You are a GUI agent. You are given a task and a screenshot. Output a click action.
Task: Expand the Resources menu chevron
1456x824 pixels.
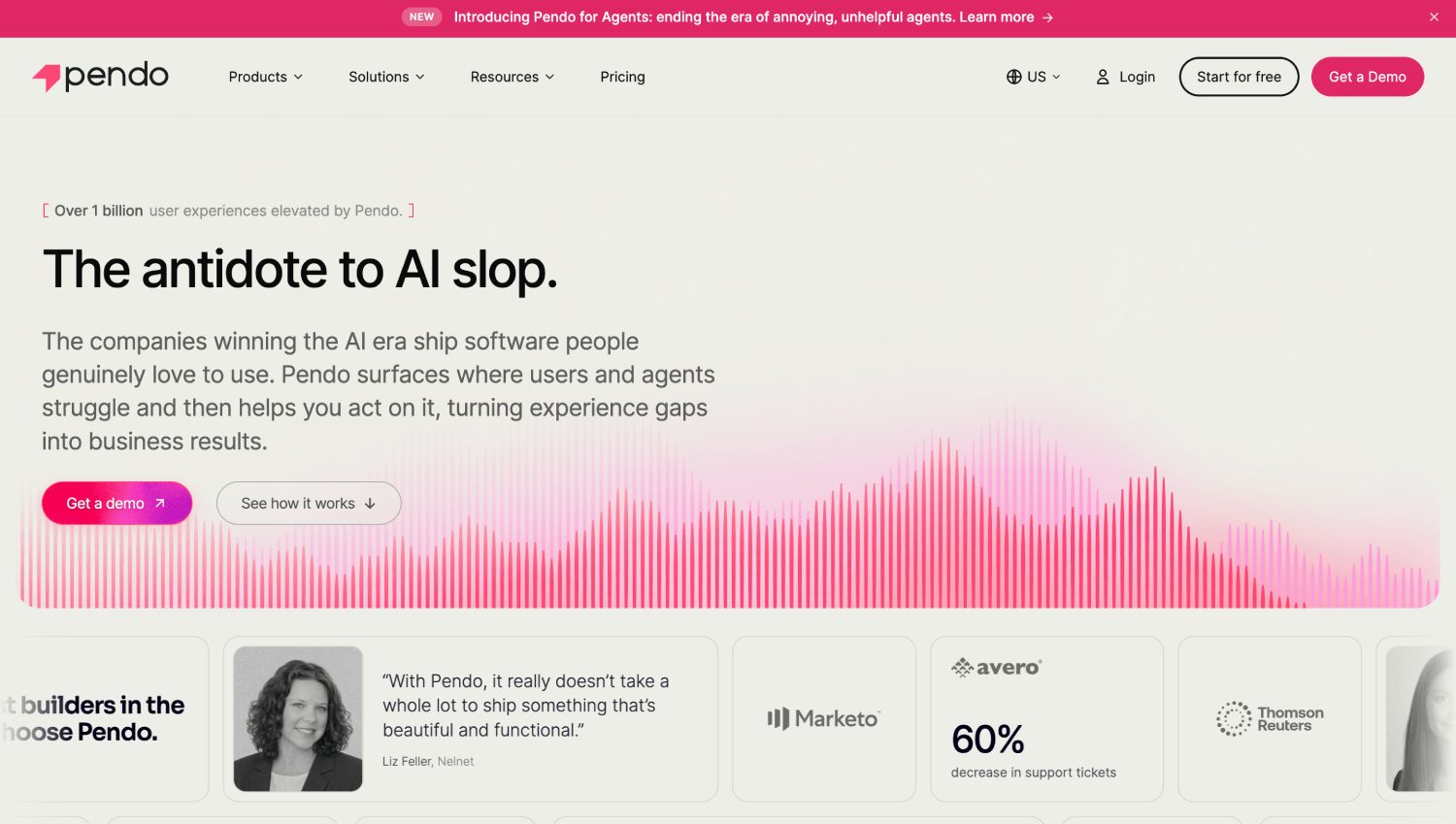pos(549,77)
